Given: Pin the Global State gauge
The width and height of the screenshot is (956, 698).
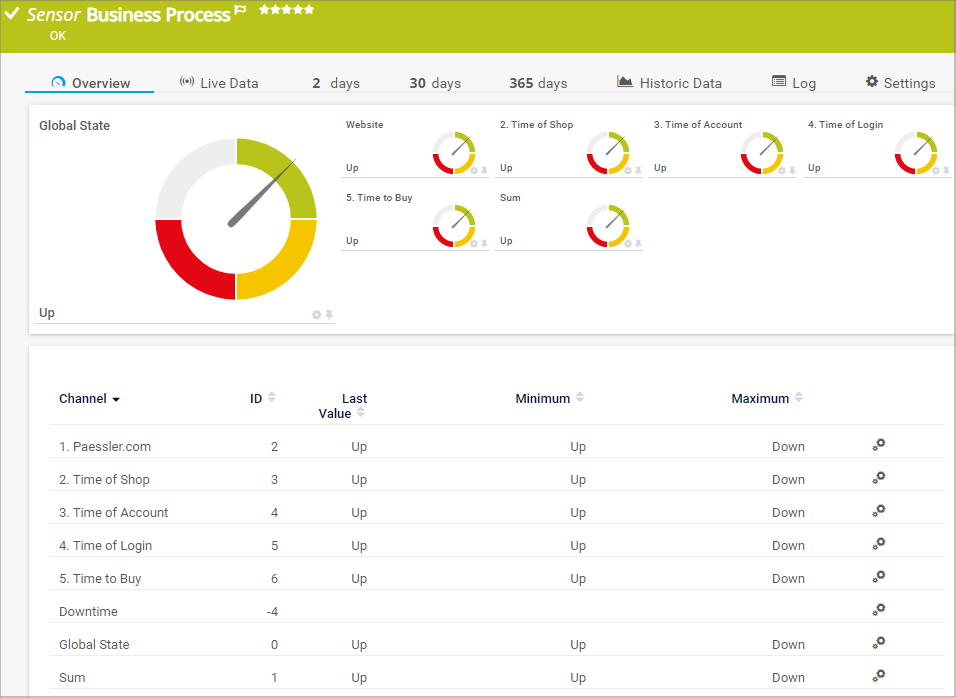Looking at the screenshot, I should (329, 315).
